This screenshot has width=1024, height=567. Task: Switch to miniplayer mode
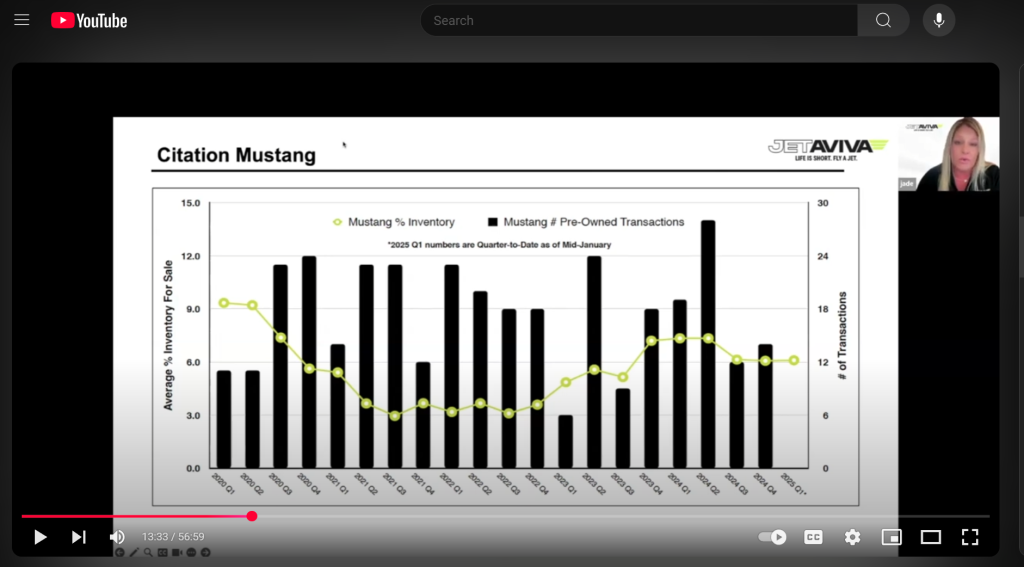(891, 537)
